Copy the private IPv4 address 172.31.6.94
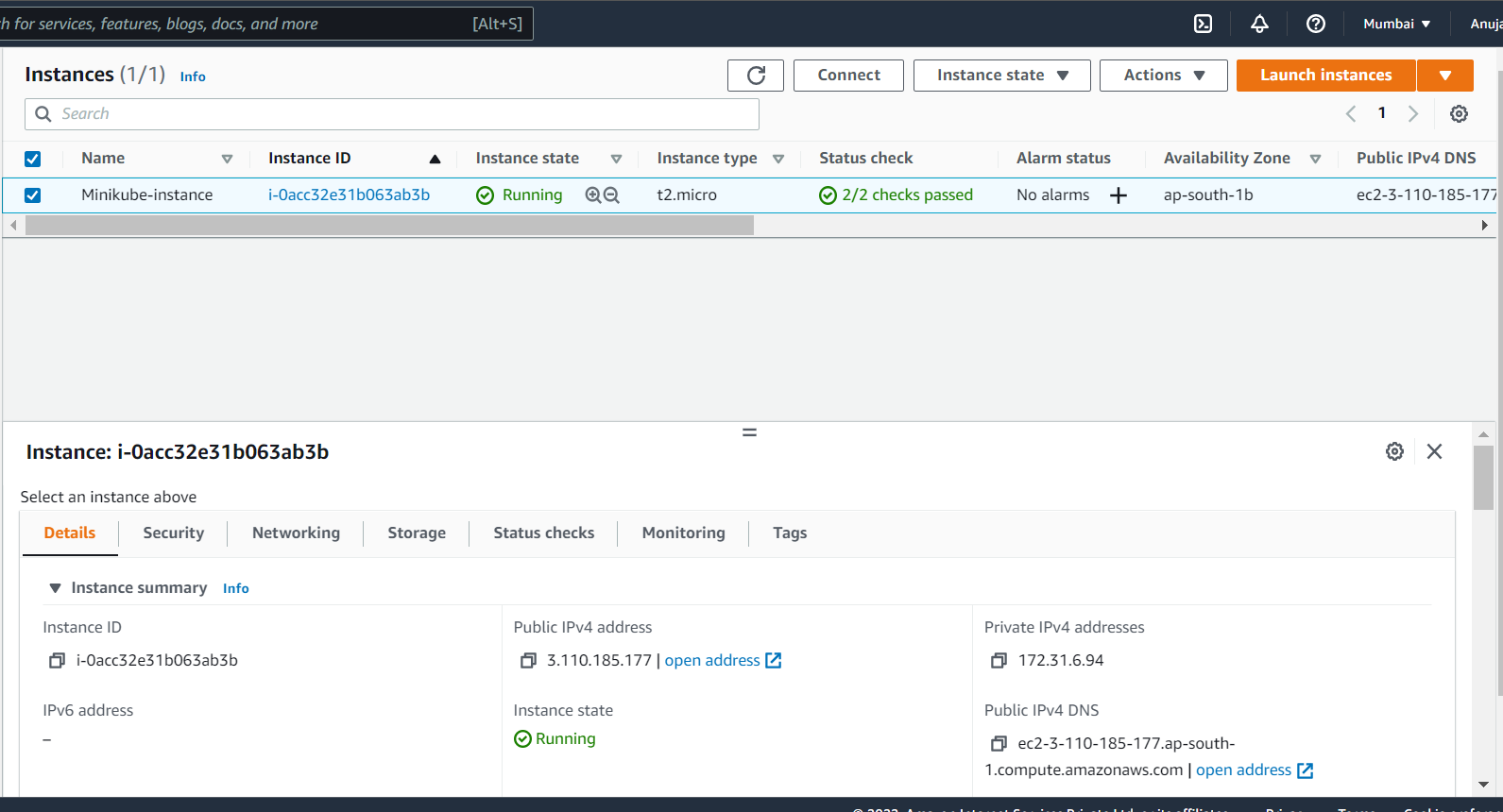Image resolution: width=1503 pixels, height=812 pixels. click(x=999, y=661)
